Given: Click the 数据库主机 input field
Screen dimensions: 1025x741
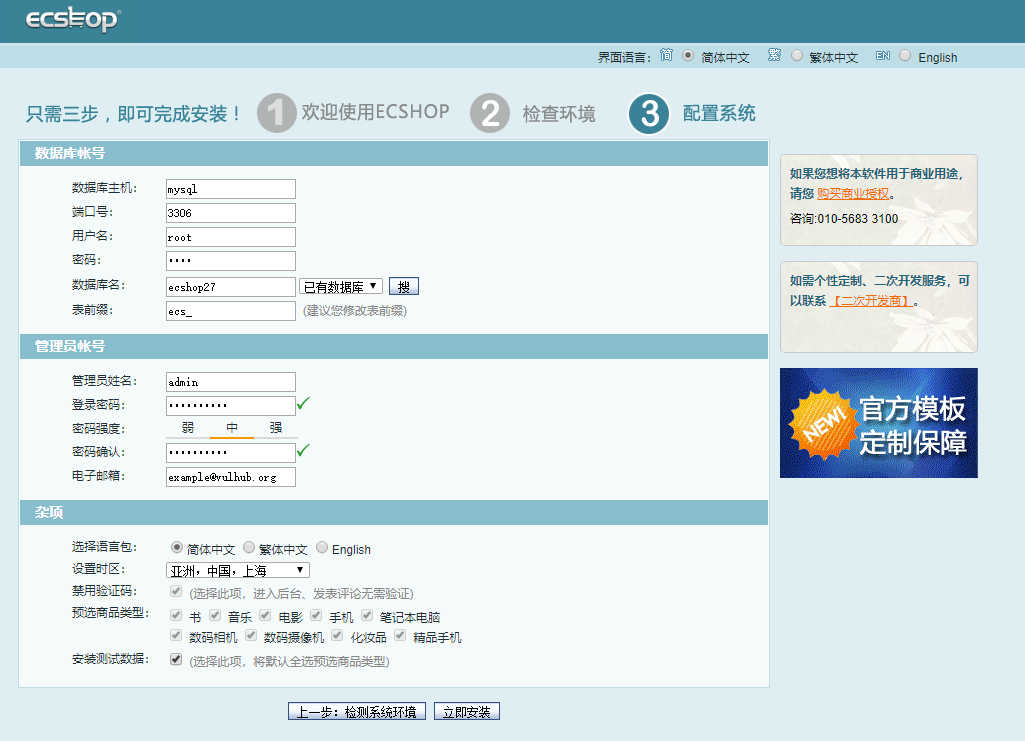Looking at the screenshot, I should [231, 189].
